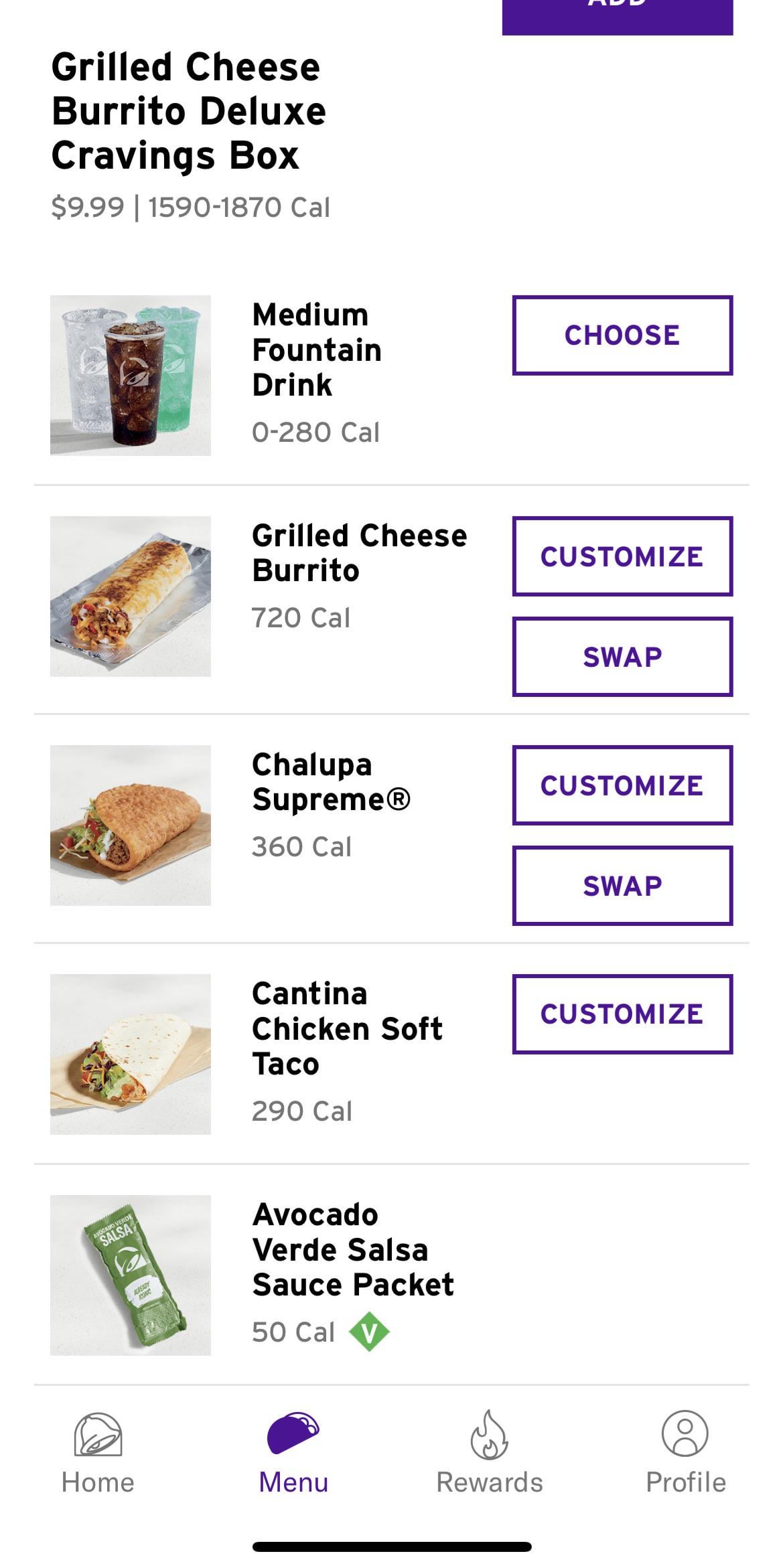Tap the Medium Fountain Drink label
The height and width of the screenshot is (1568, 783).
316,350
